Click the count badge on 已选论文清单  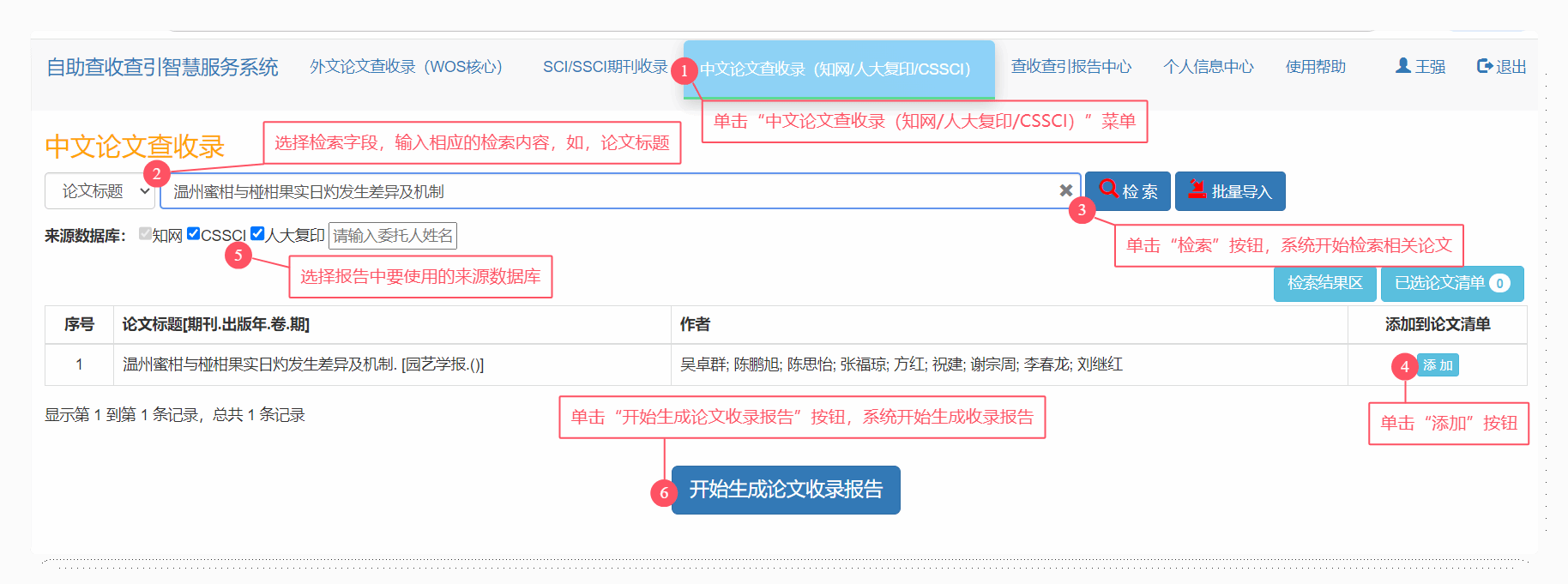point(1499,284)
